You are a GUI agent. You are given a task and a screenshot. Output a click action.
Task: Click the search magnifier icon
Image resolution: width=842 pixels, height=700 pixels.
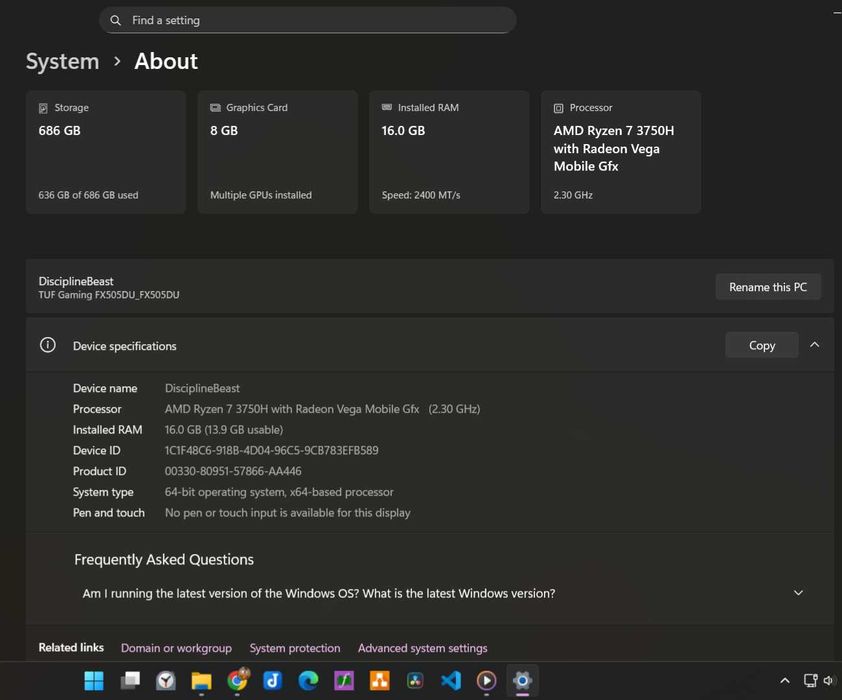[x=115, y=20]
